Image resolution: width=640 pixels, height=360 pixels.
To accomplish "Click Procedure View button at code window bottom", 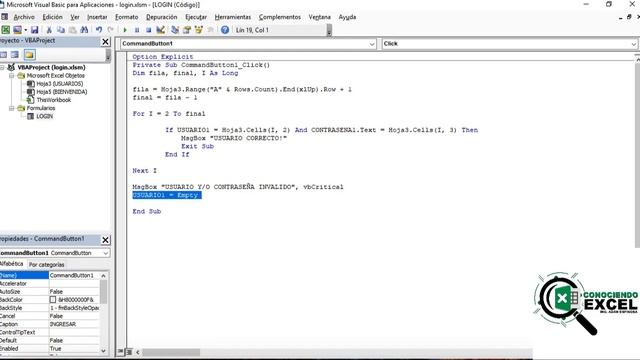I will click(121, 351).
